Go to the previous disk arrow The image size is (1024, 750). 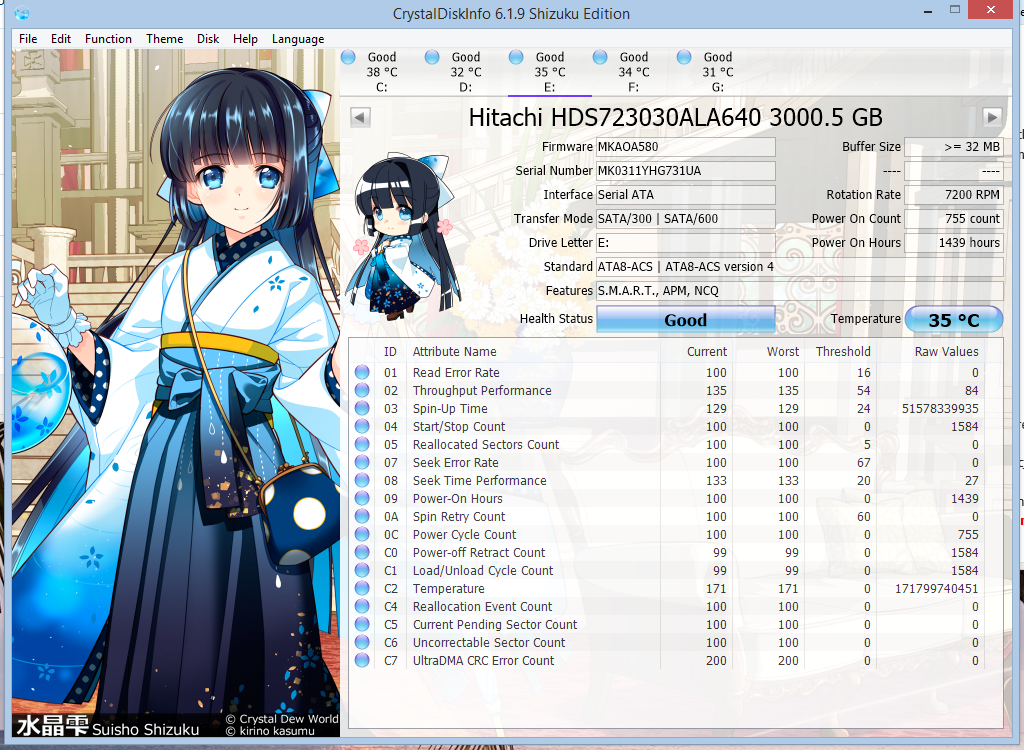click(360, 118)
